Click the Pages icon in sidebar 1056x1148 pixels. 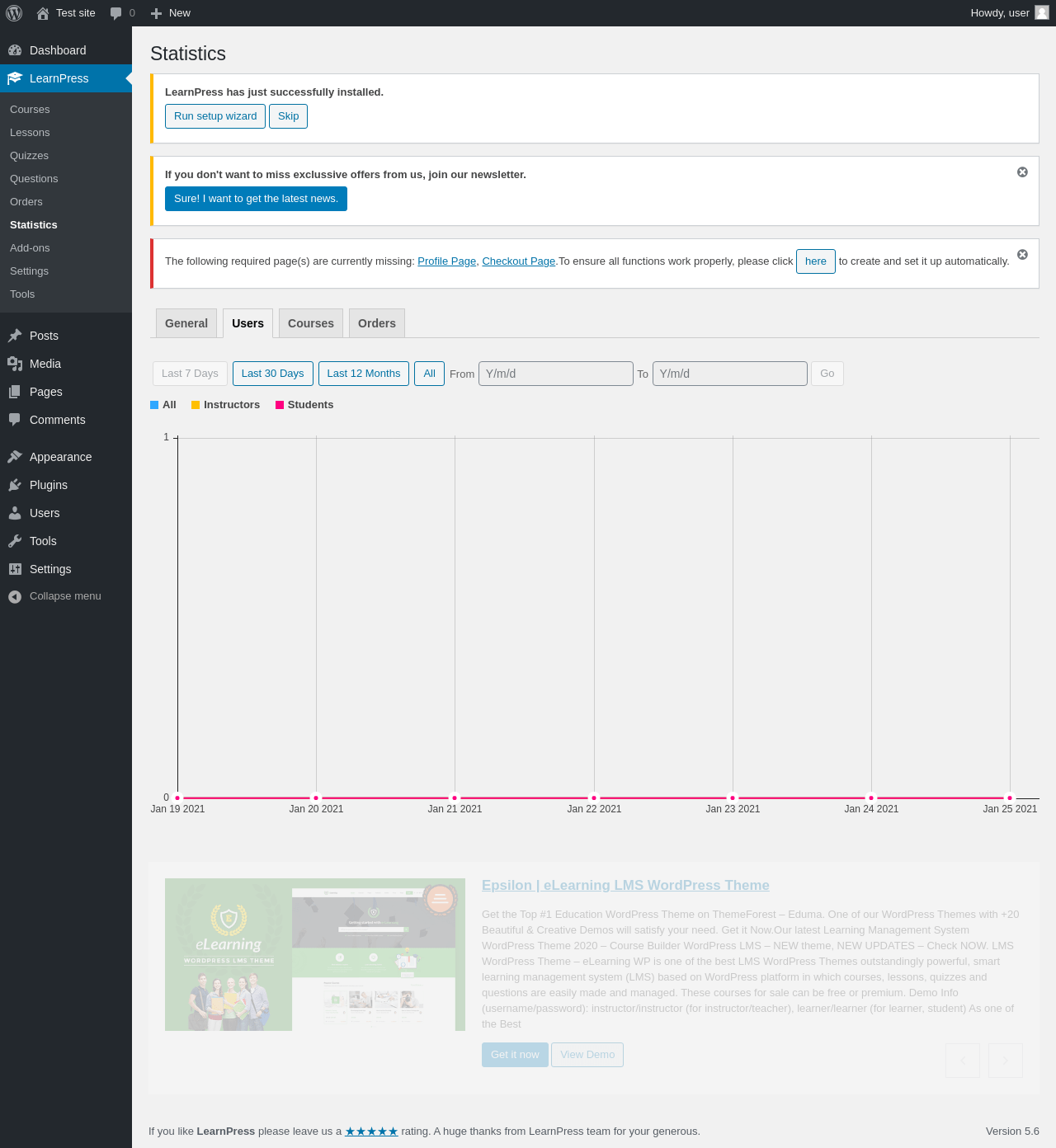15,392
